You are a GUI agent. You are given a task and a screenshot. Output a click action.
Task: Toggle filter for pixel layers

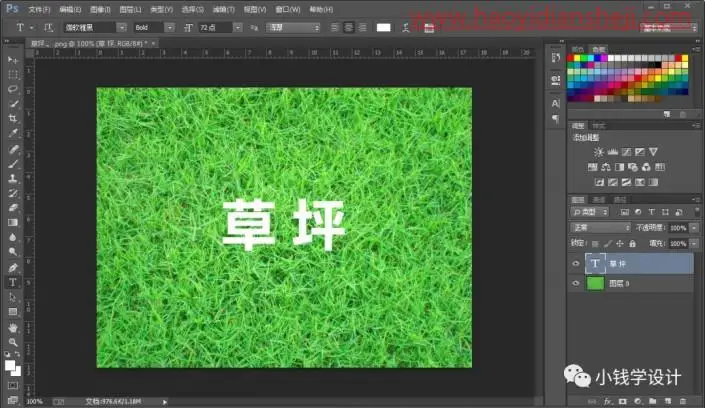(x=625, y=212)
